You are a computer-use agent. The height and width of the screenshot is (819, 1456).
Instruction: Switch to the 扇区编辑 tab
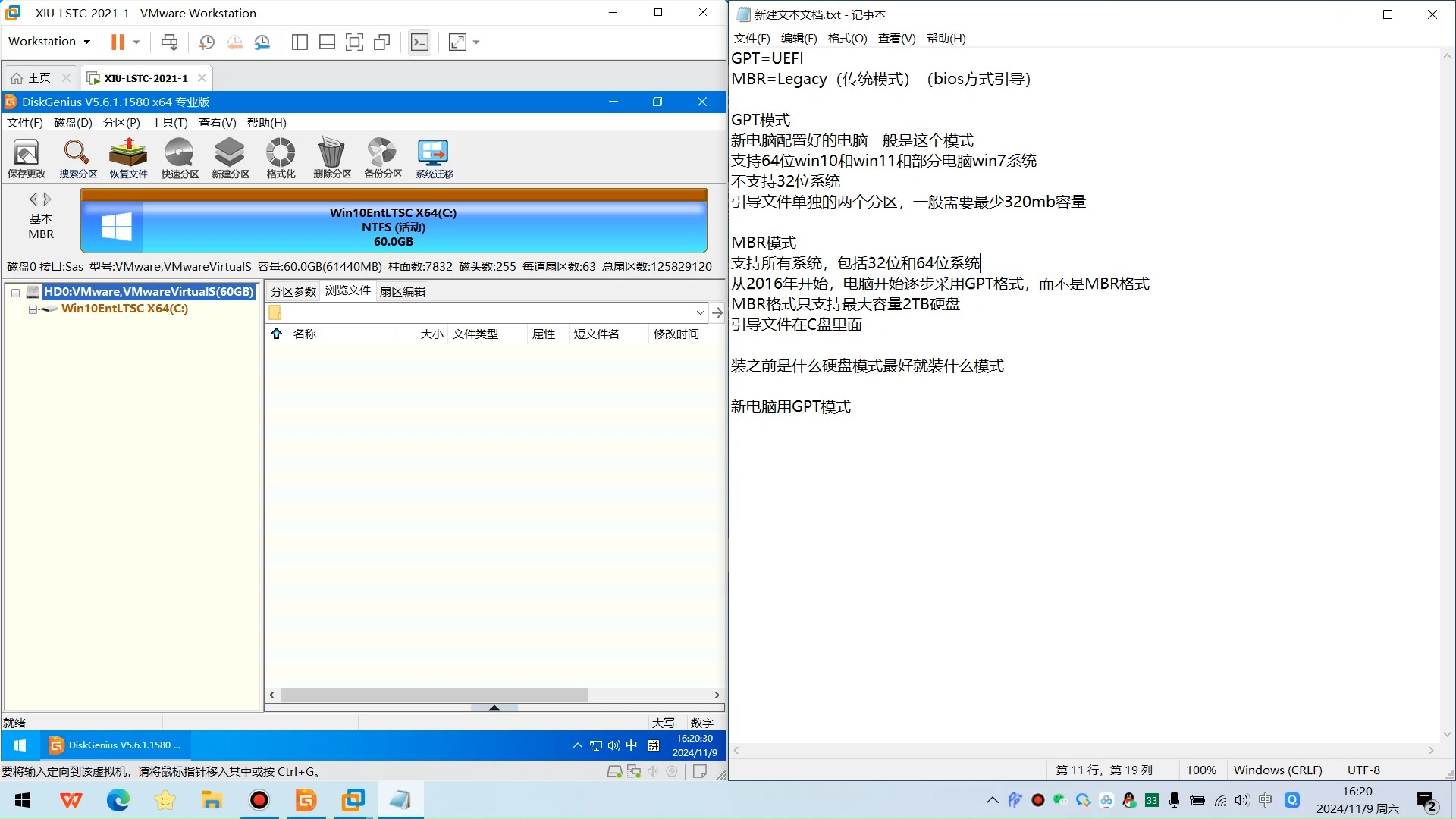point(402,291)
